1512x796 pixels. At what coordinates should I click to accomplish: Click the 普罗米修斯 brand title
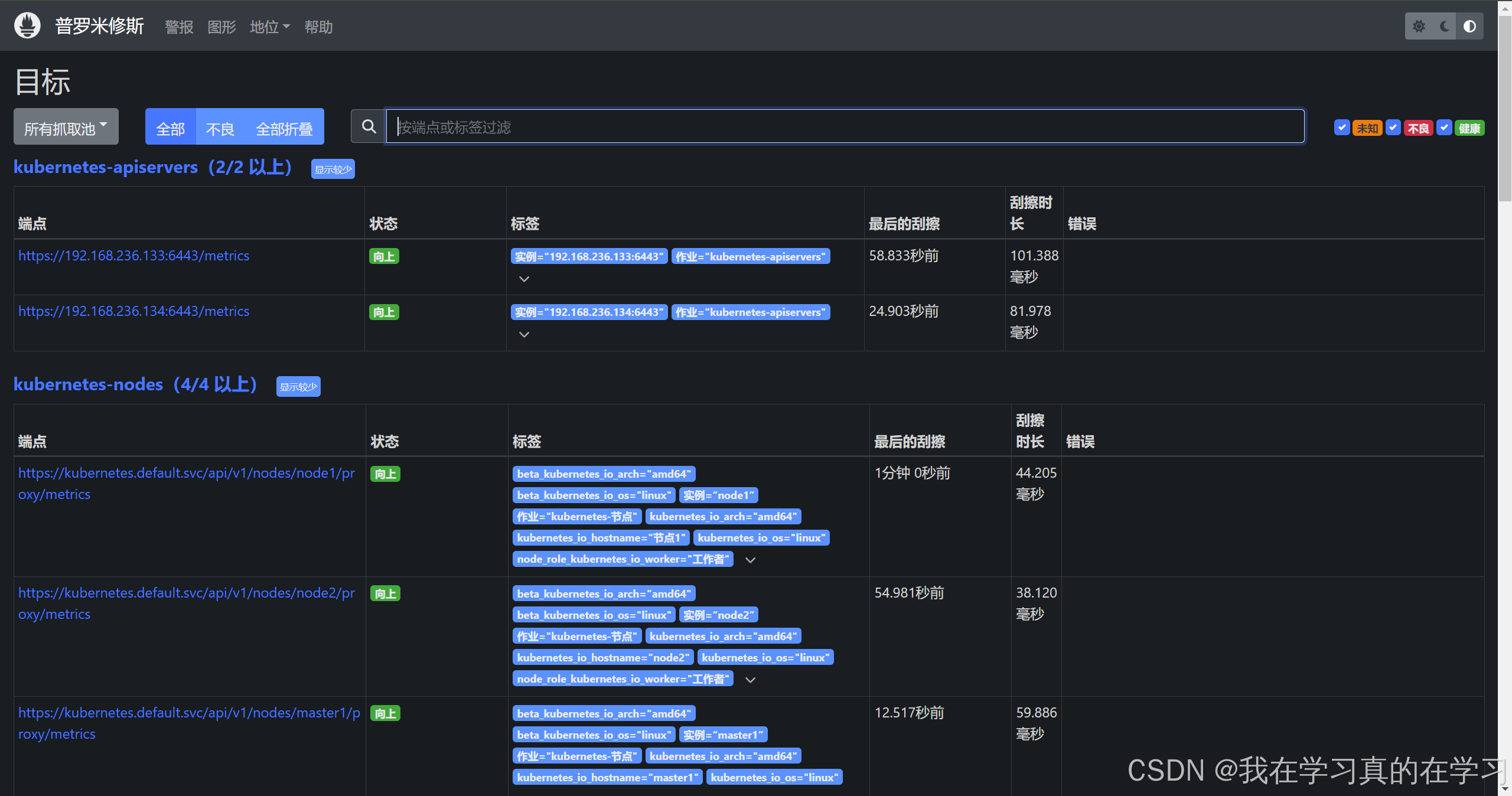pos(99,26)
